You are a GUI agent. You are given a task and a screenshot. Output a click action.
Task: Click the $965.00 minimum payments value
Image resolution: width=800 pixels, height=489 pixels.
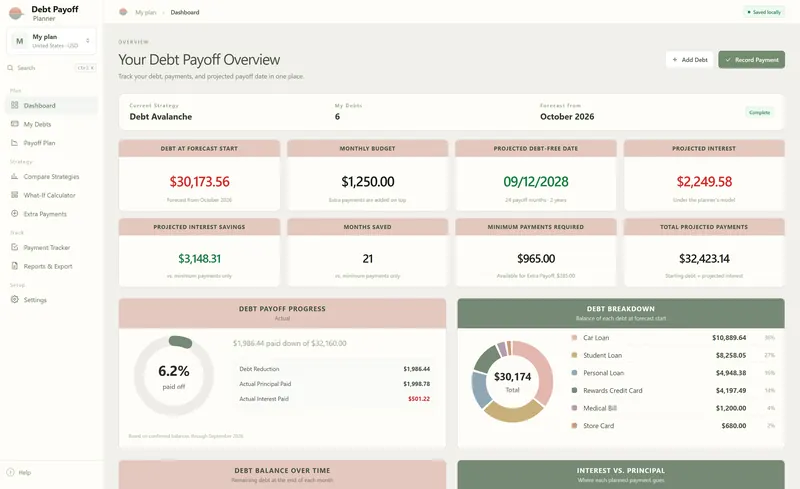pos(536,259)
